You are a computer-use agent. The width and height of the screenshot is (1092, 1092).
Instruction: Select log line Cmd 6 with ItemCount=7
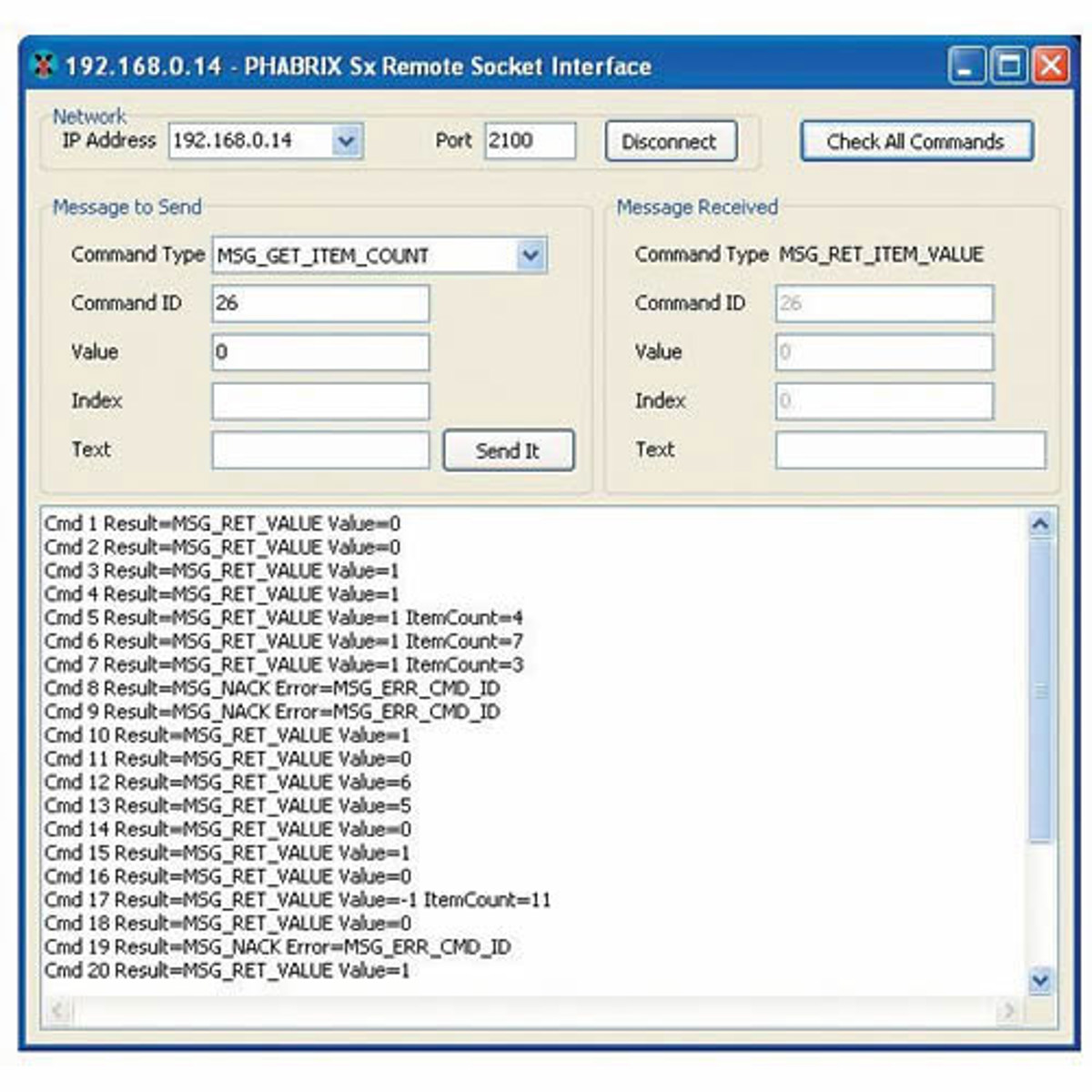(x=284, y=642)
